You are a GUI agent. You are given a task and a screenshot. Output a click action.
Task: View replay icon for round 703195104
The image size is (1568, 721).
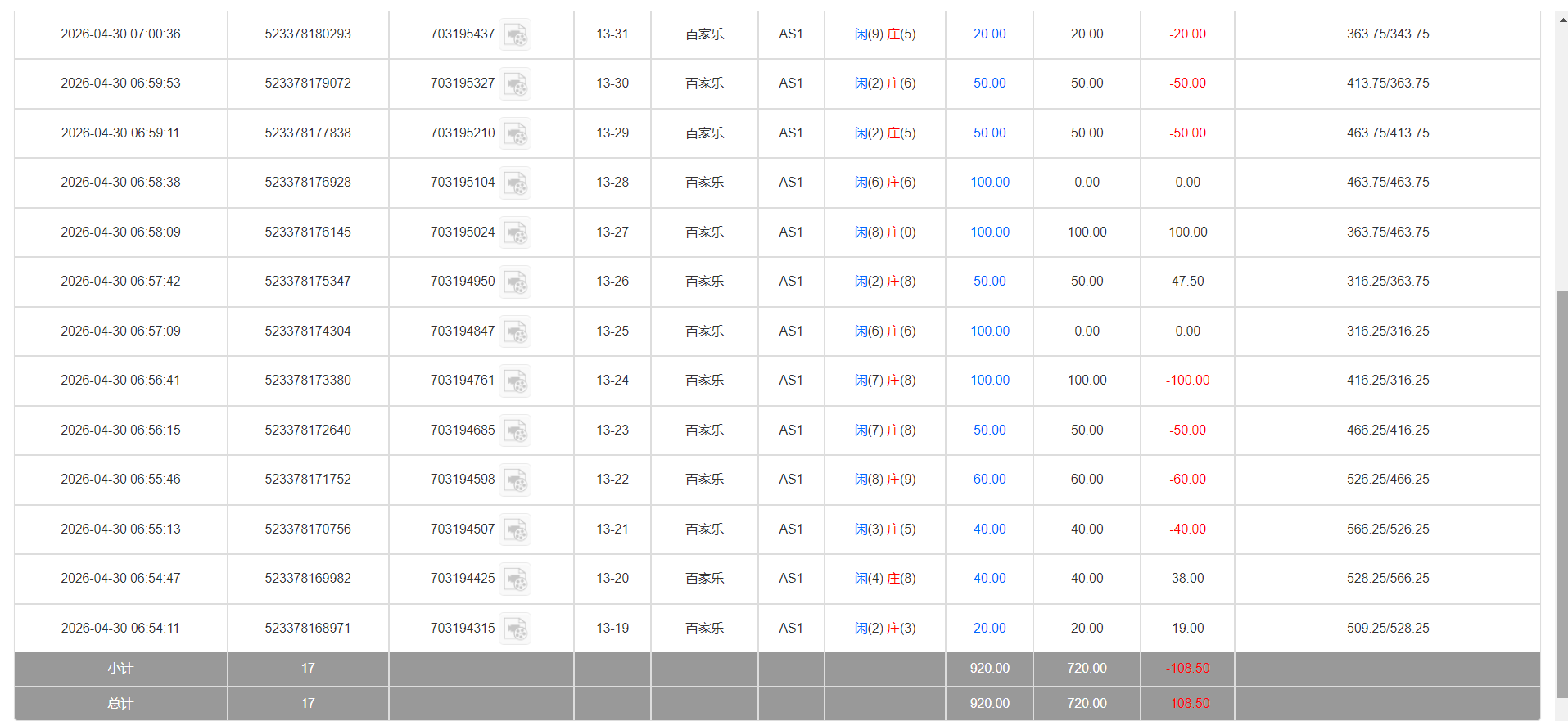tap(515, 183)
